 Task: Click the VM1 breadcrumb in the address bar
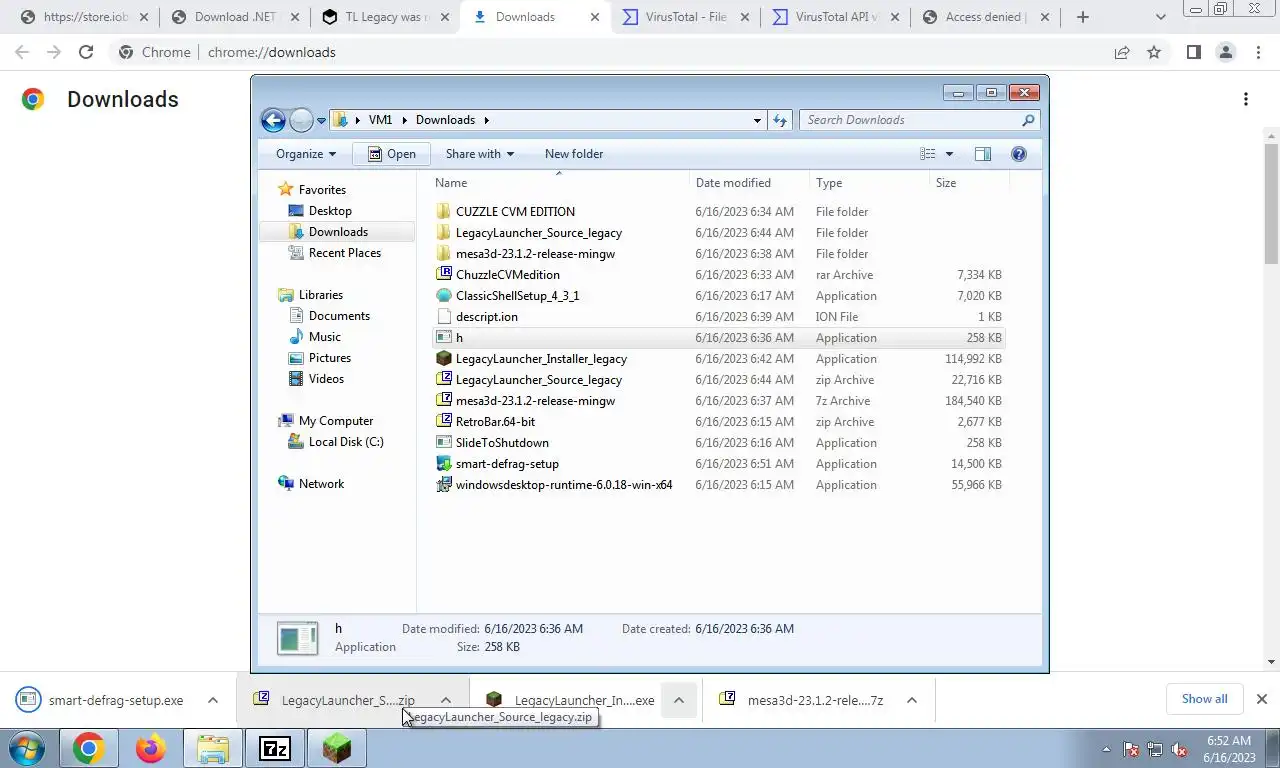point(380,120)
